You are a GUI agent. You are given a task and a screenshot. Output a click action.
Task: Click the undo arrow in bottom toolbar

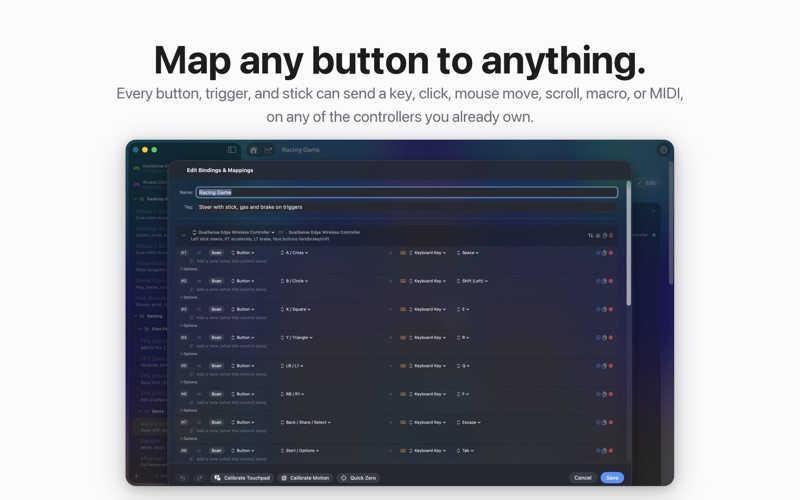coord(183,478)
